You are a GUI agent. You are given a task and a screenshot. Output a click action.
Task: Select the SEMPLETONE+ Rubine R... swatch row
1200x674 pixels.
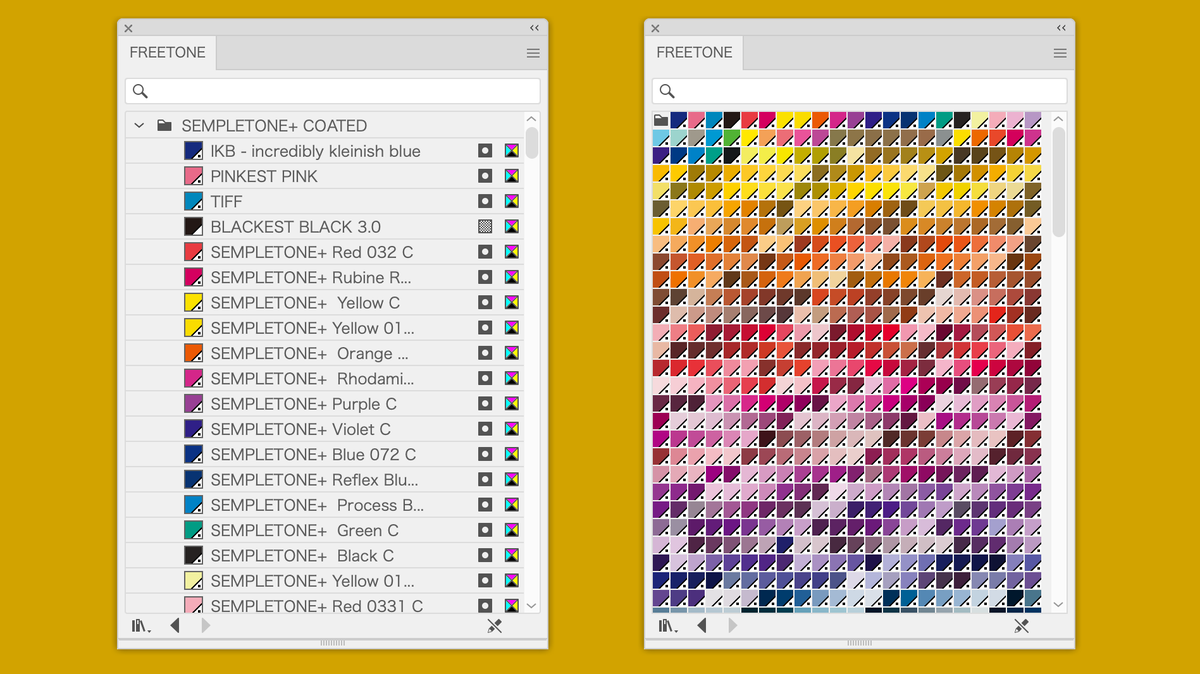(x=324, y=277)
